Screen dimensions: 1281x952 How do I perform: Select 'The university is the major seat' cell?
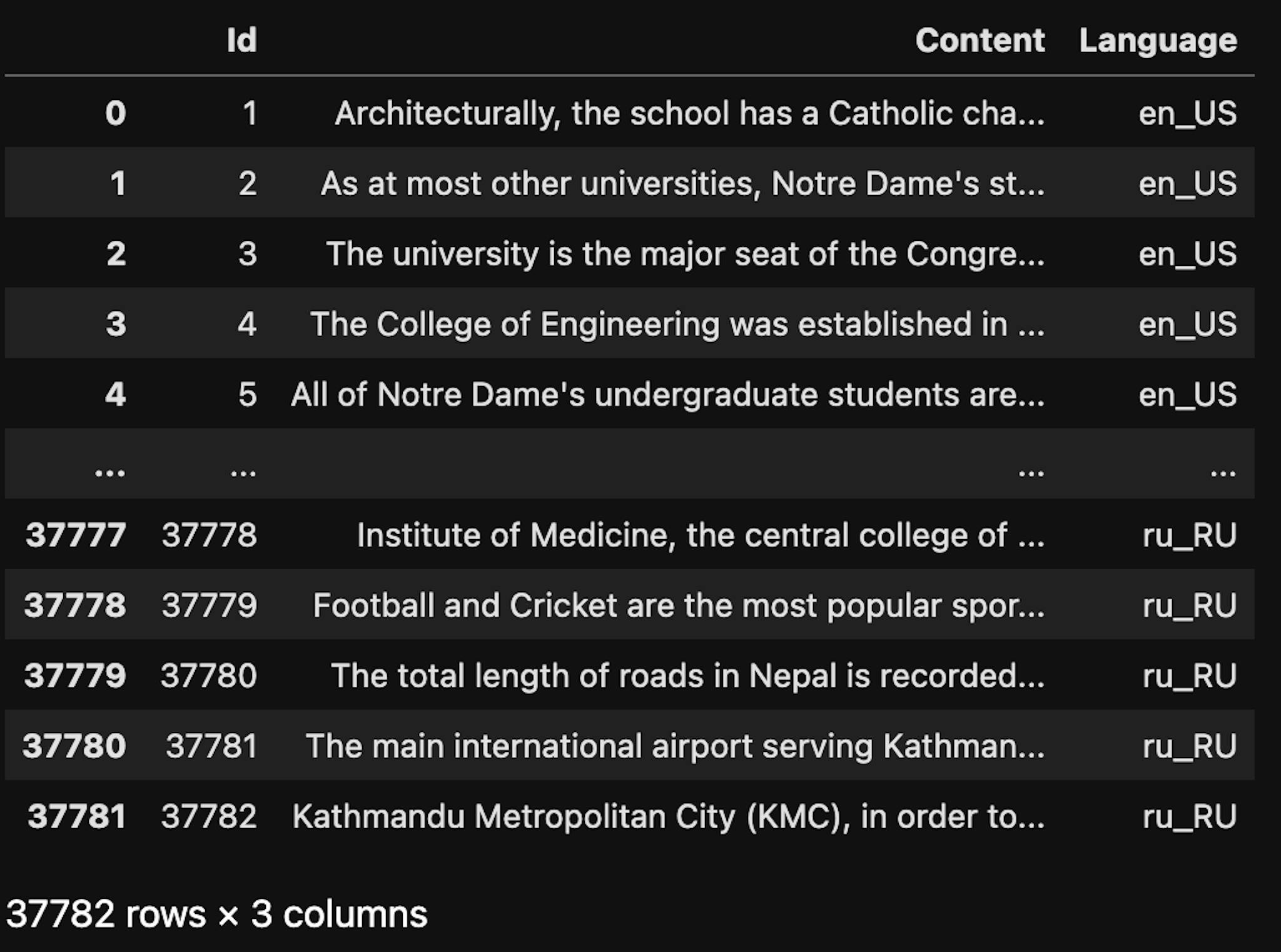tap(685, 254)
